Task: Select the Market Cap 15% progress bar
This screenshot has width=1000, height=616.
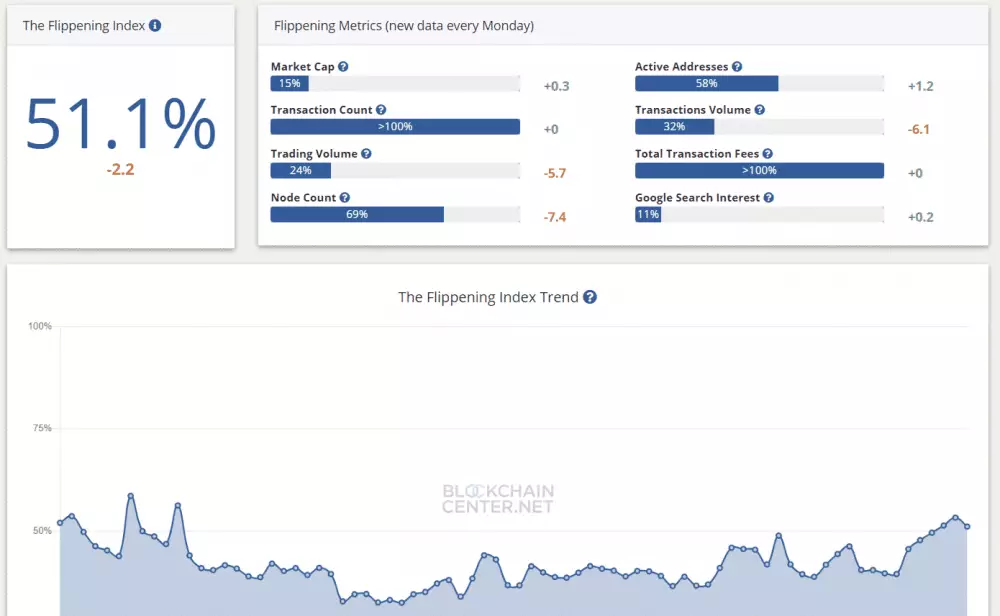Action: tap(290, 84)
